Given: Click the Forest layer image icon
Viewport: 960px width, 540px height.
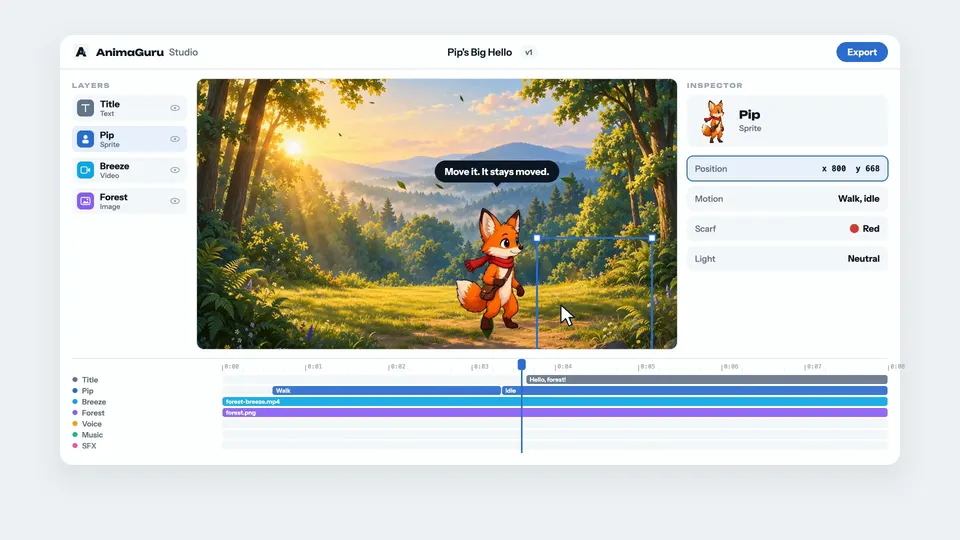Looking at the screenshot, I should 85,201.
